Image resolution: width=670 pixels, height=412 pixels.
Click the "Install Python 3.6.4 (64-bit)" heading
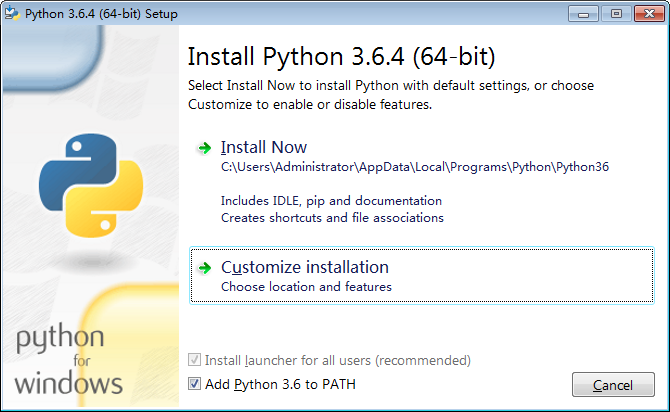point(341,53)
